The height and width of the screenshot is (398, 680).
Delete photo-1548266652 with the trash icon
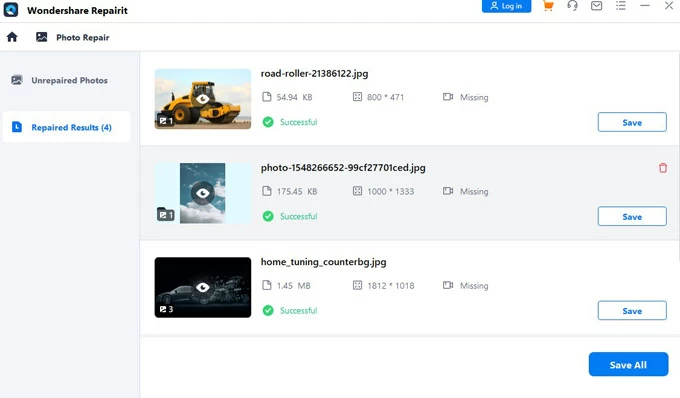pos(663,168)
